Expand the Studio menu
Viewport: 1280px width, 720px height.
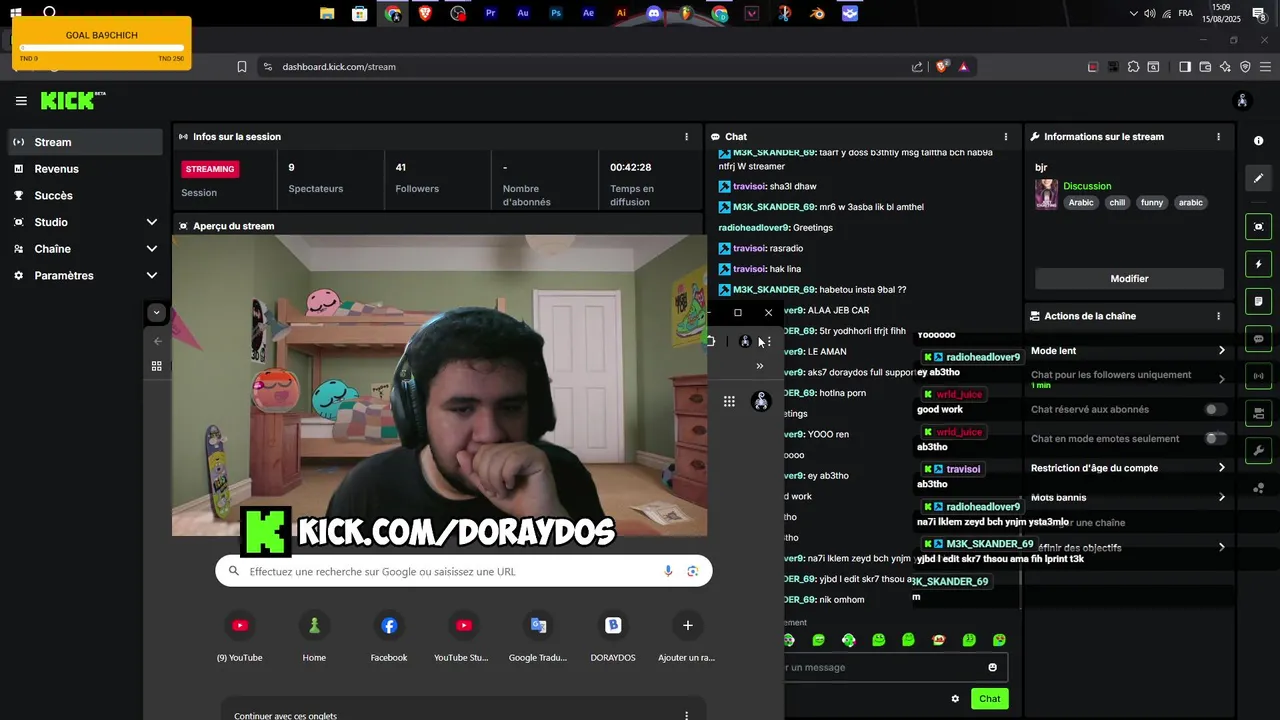(85, 222)
